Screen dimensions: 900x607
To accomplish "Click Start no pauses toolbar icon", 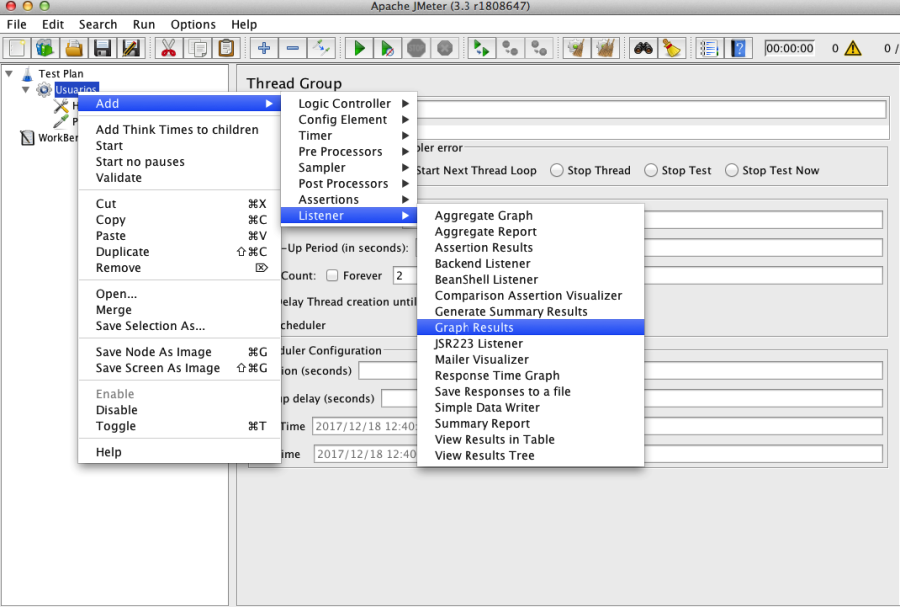I will click(388, 48).
